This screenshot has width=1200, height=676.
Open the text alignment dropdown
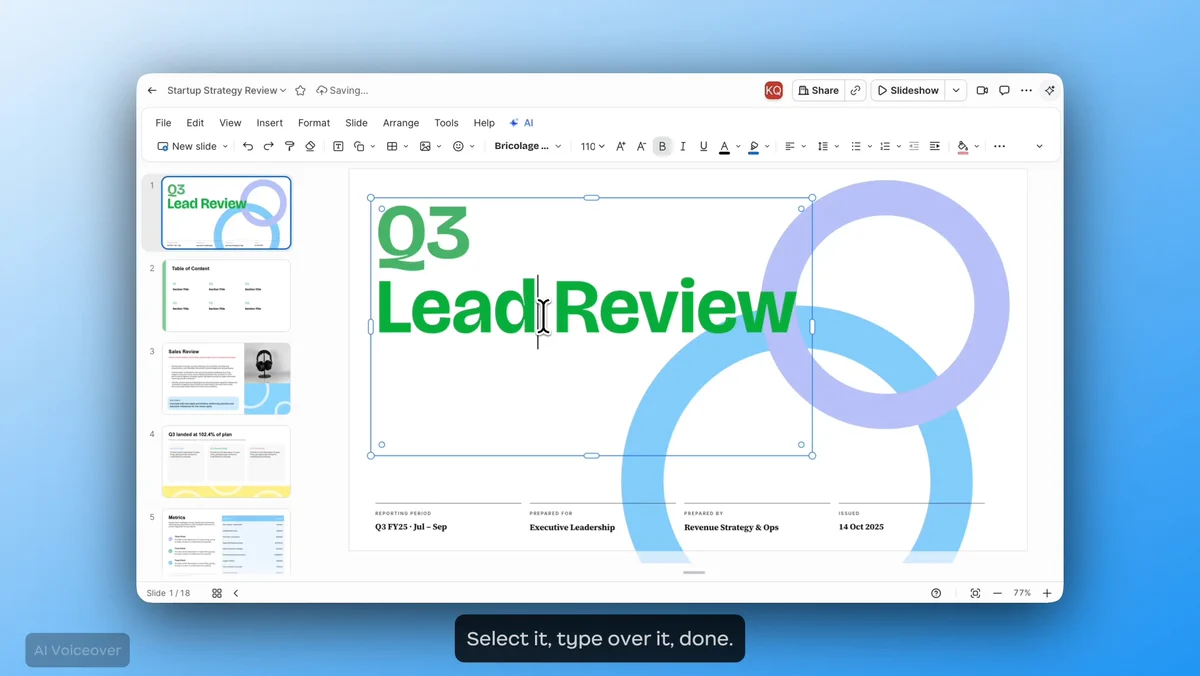pos(794,146)
